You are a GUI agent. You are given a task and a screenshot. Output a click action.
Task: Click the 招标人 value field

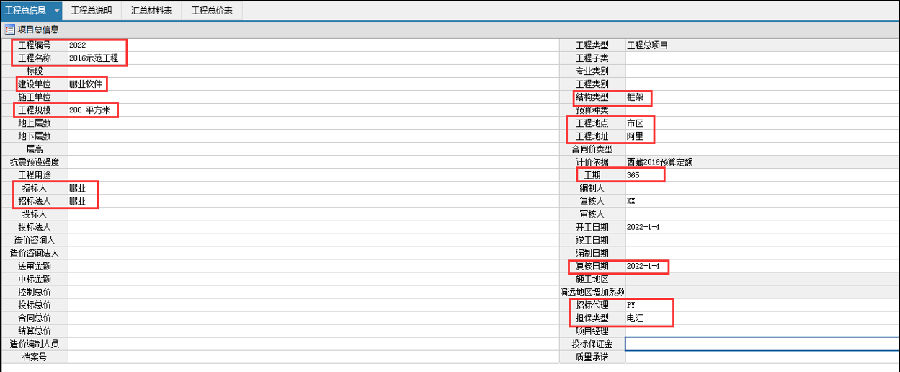(313, 188)
